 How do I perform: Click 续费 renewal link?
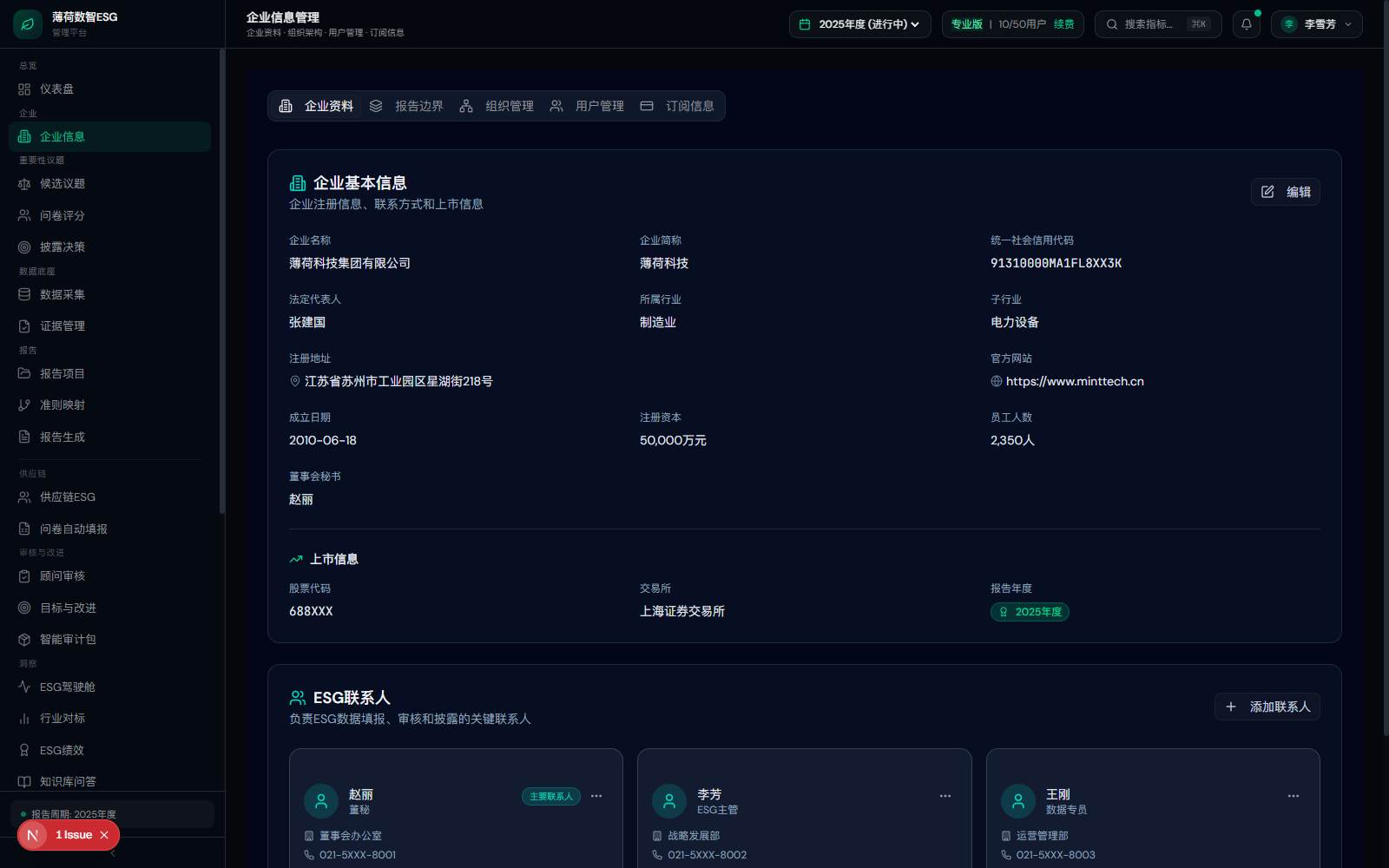click(x=1063, y=24)
